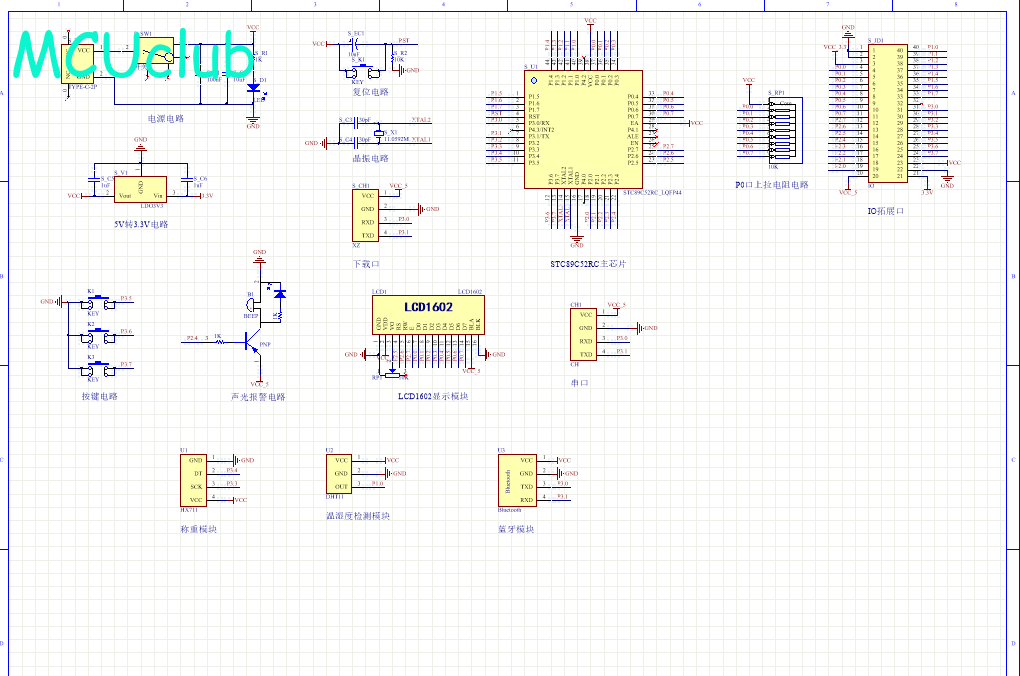
Task: Click the LDO3V3 voltage regulator block
Action: tap(141, 187)
